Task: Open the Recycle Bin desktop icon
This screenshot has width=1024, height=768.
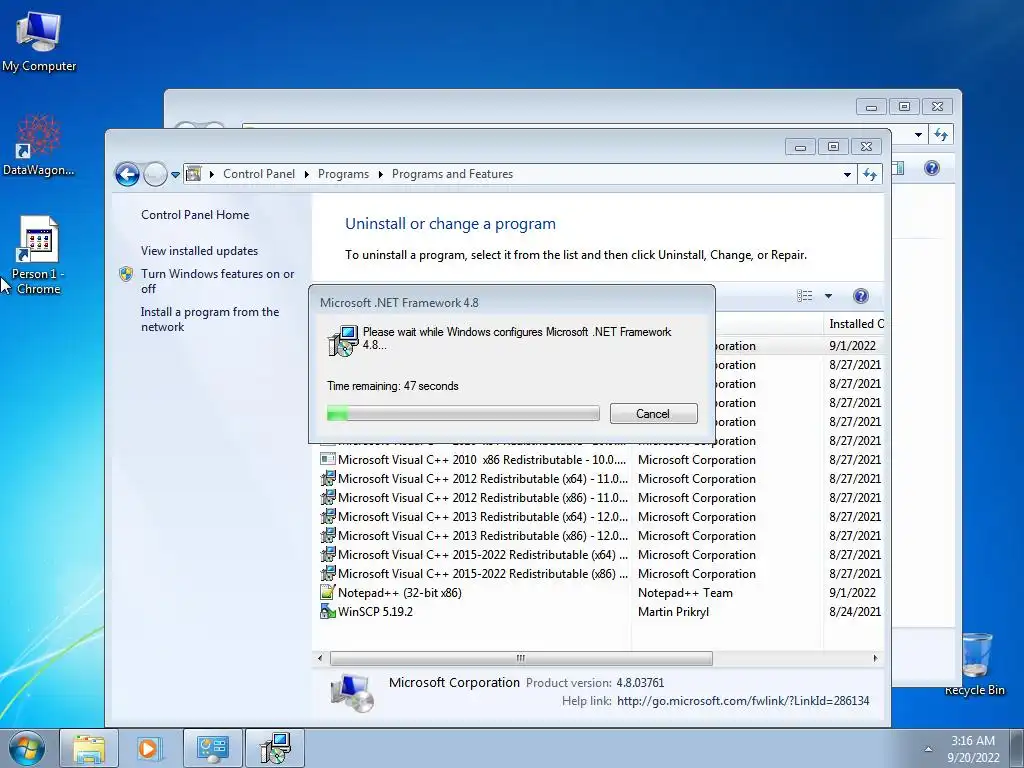Action: pyautogui.click(x=974, y=664)
